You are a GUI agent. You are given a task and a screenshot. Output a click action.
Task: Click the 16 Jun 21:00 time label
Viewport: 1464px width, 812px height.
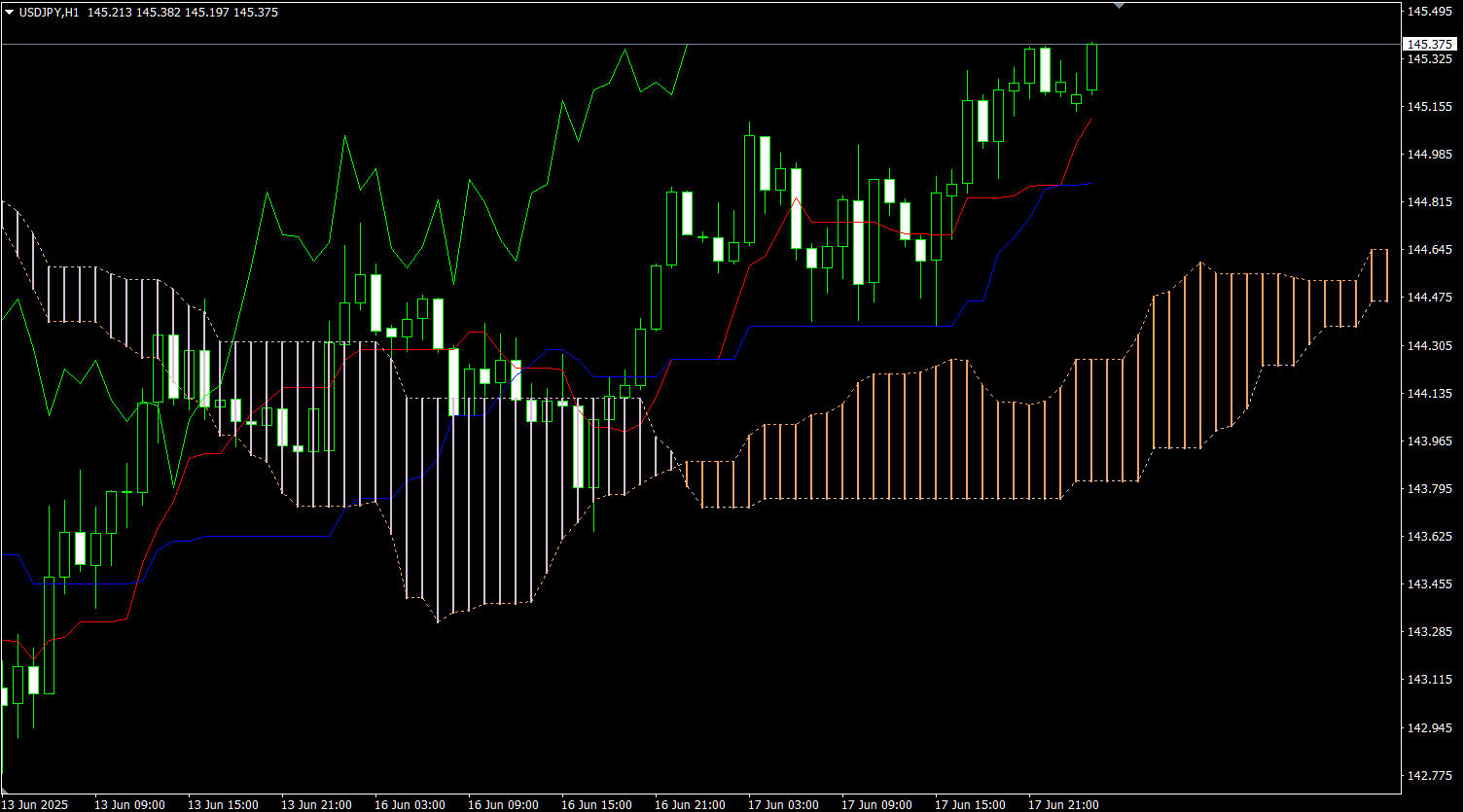(691, 805)
